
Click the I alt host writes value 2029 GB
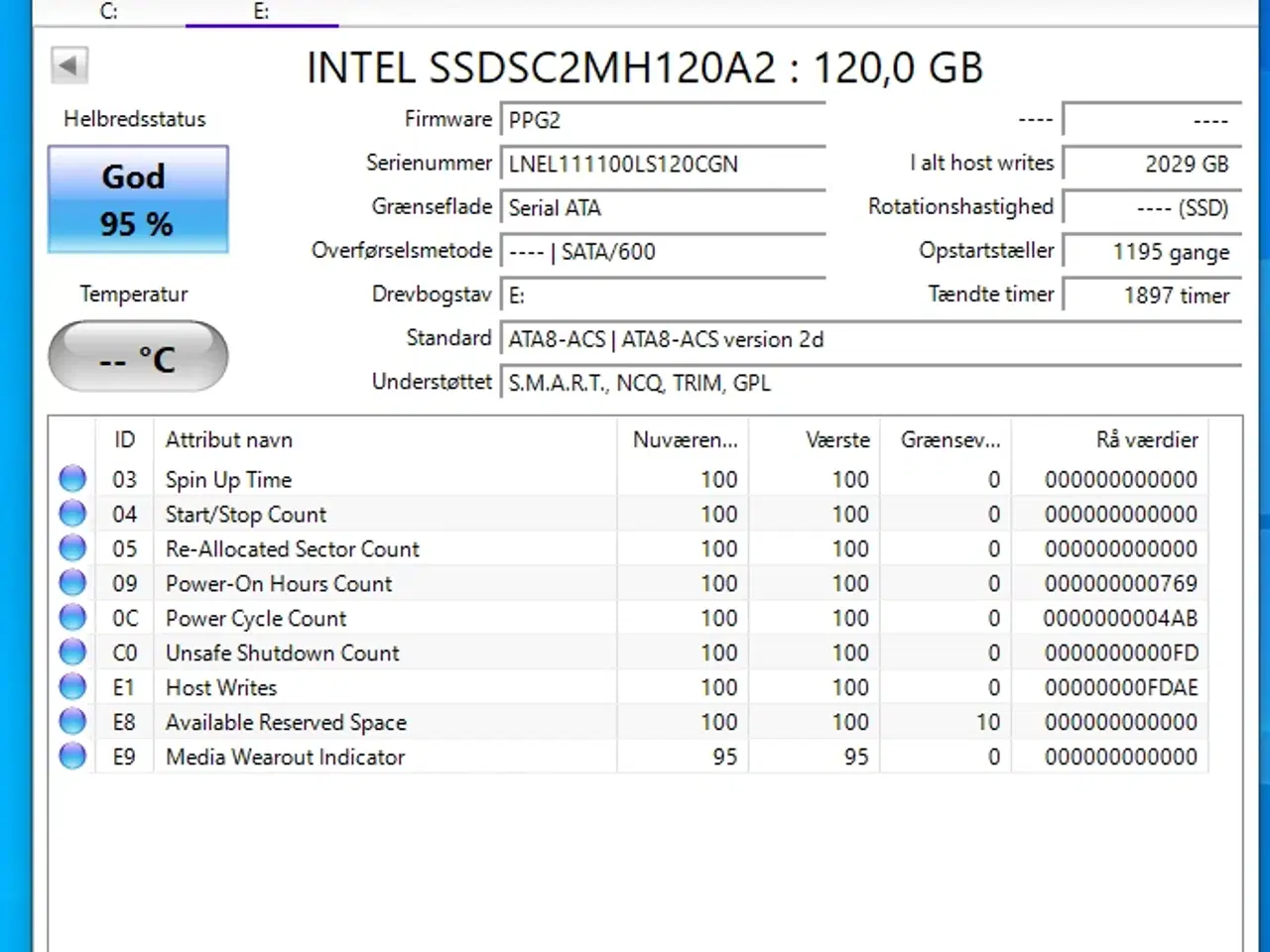(1152, 164)
